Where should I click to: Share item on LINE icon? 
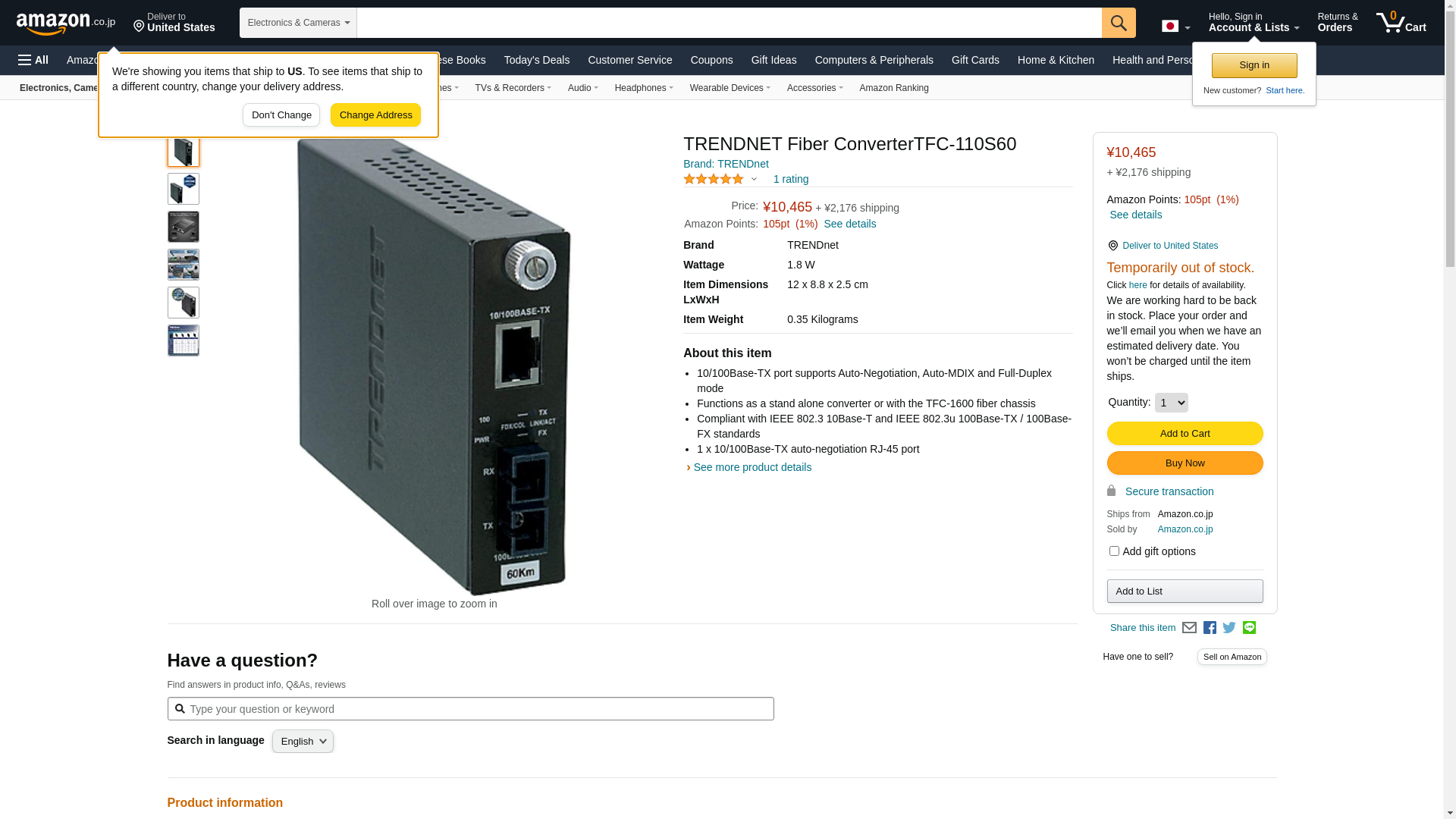(x=1249, y=628)
